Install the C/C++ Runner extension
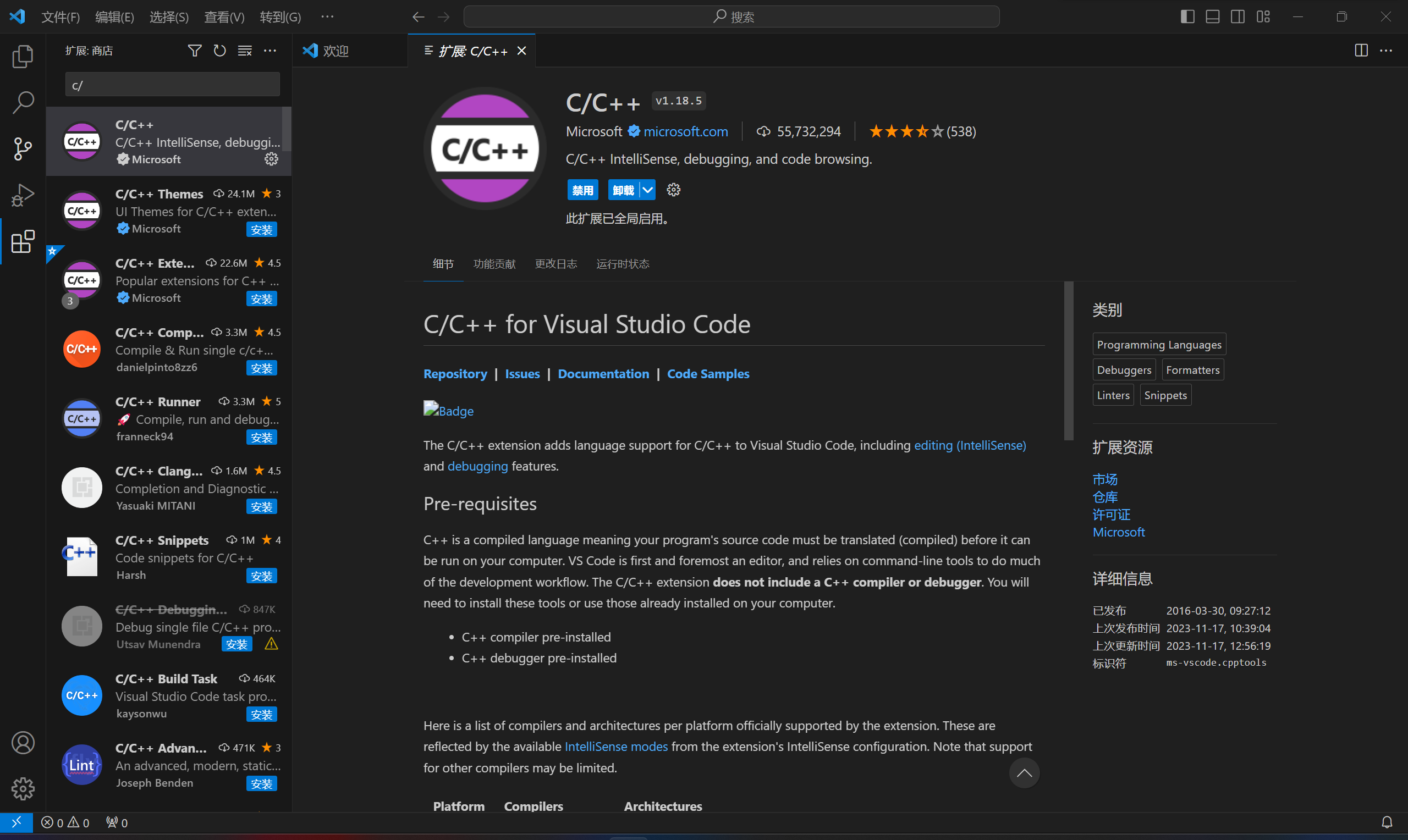The height and width of the screenshot is (840, 1408). tap(262, 437)
